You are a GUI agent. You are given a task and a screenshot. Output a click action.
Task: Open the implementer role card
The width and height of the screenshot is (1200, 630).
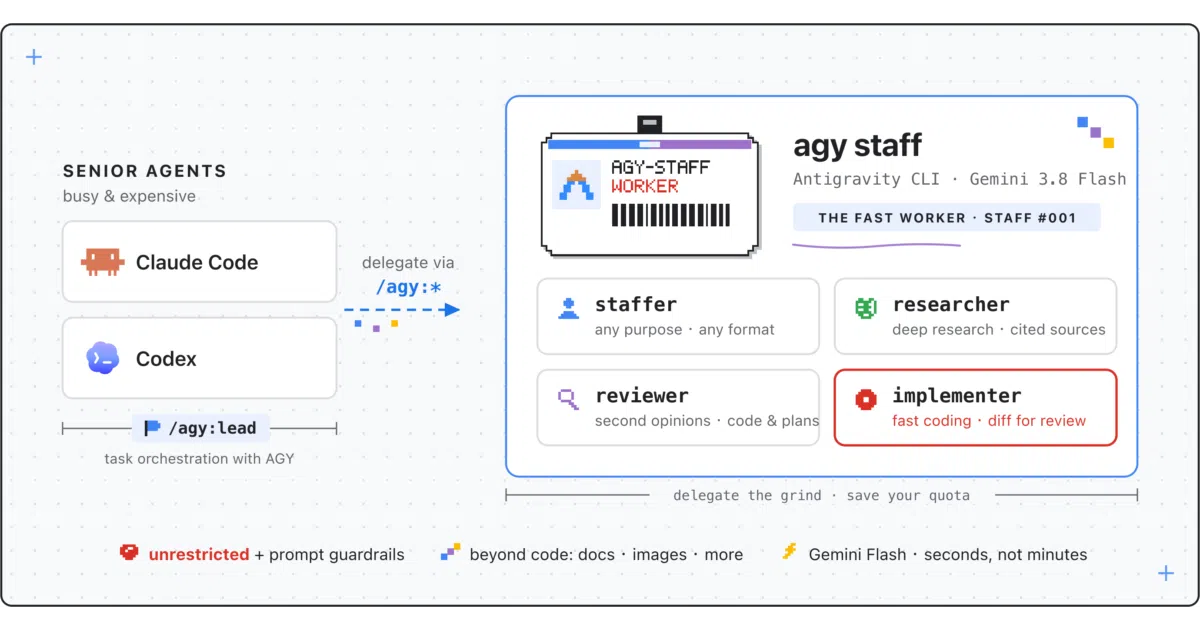coord(975,408)
